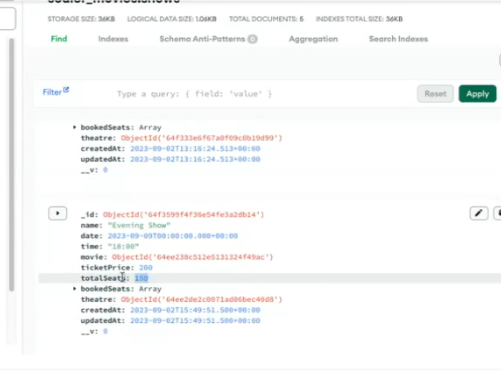Click the ticketPrice value 200

(x=146, y=267)
